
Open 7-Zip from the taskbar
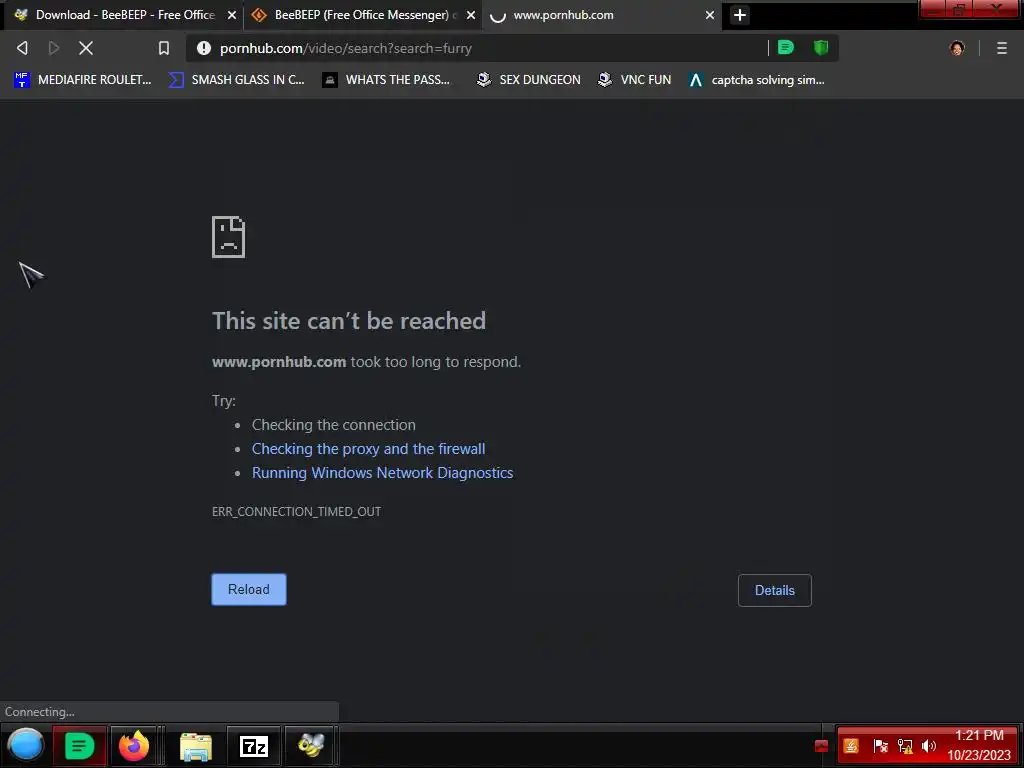coord(254,746)
